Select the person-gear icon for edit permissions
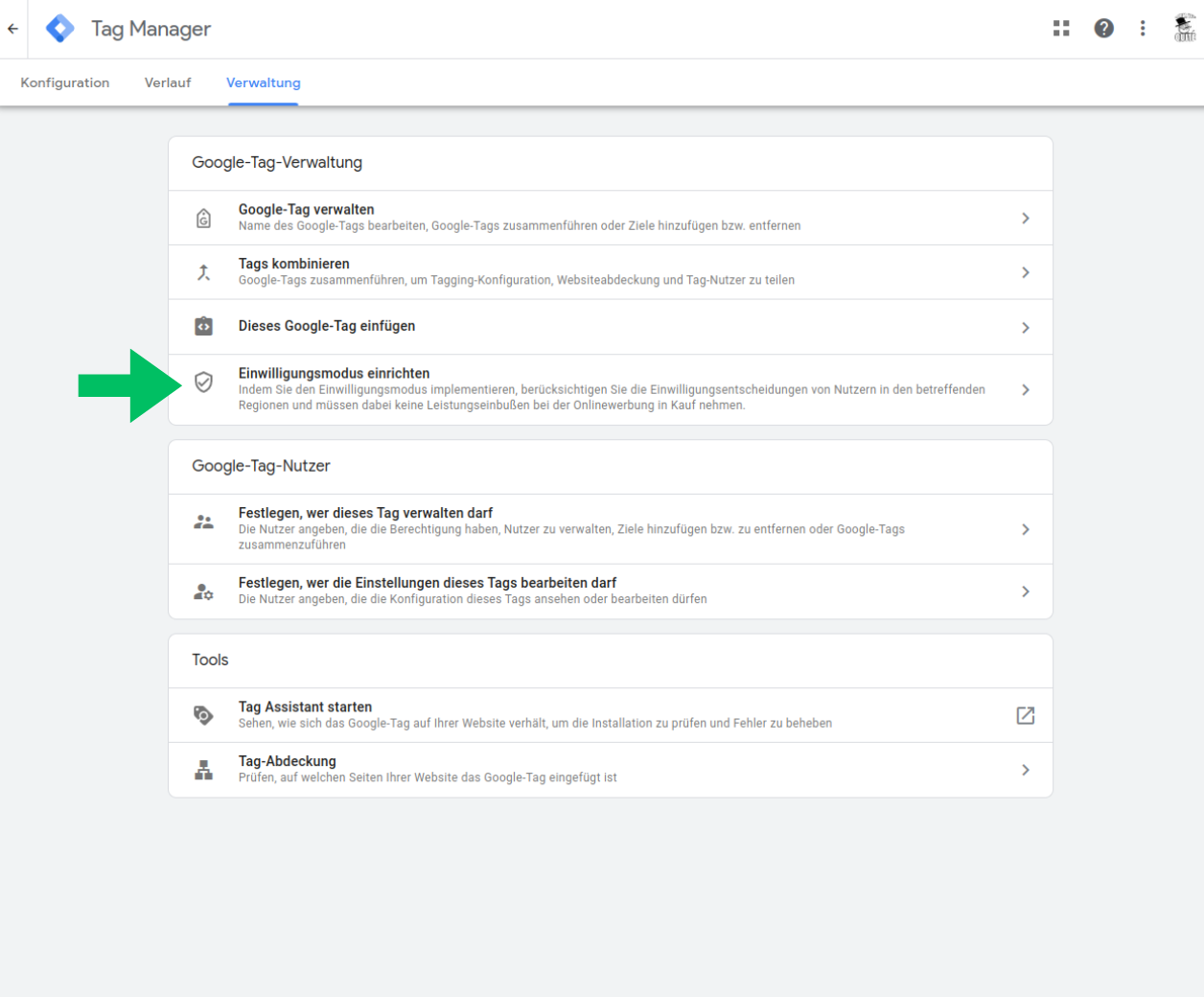This screenshot has width=1204, height=997. [x=203, y=591]
